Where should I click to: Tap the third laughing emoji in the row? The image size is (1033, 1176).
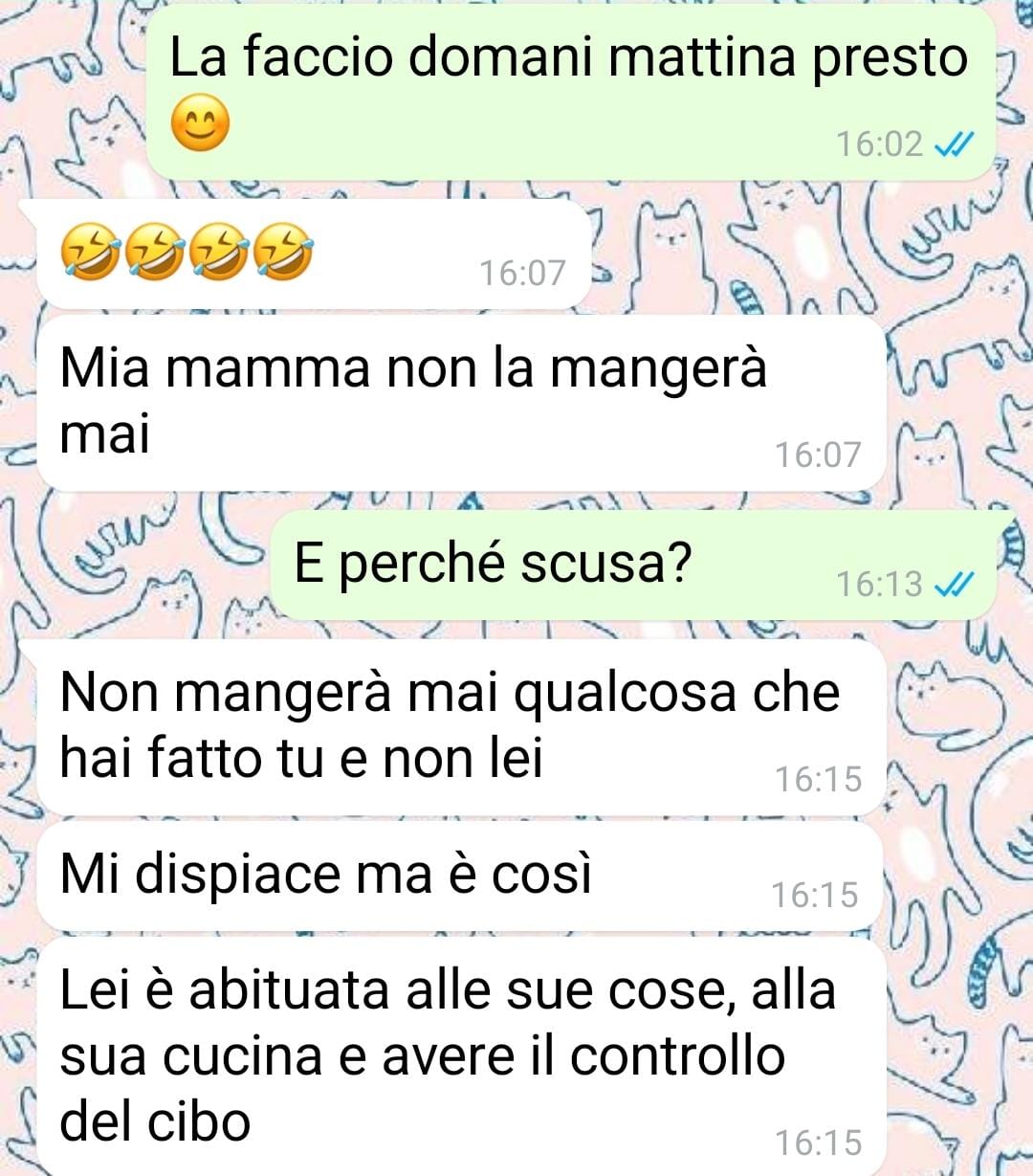[221, 252]
